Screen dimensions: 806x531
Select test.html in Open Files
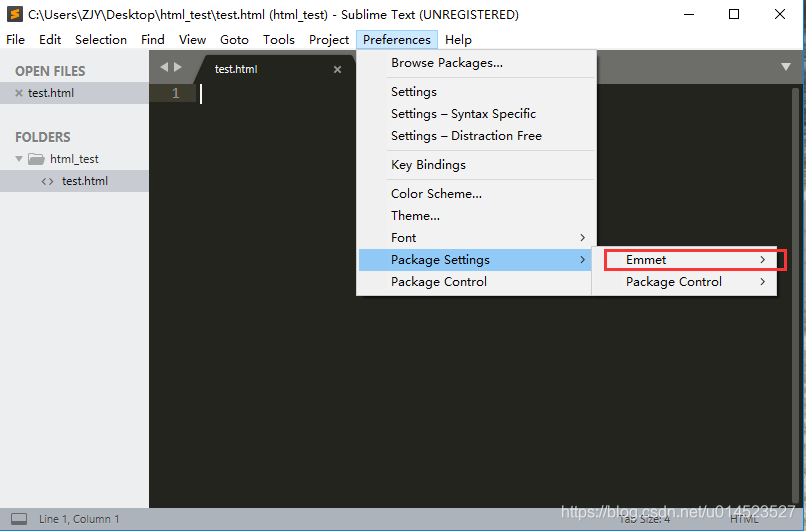[x=75, y=93]
